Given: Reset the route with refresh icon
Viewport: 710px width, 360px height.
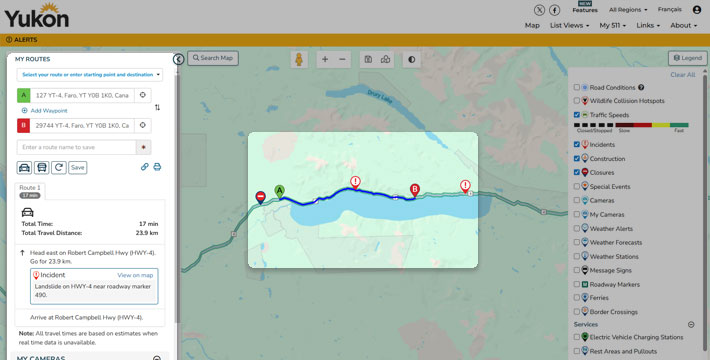Looking at the screenshot, I should tap(59, 168).
